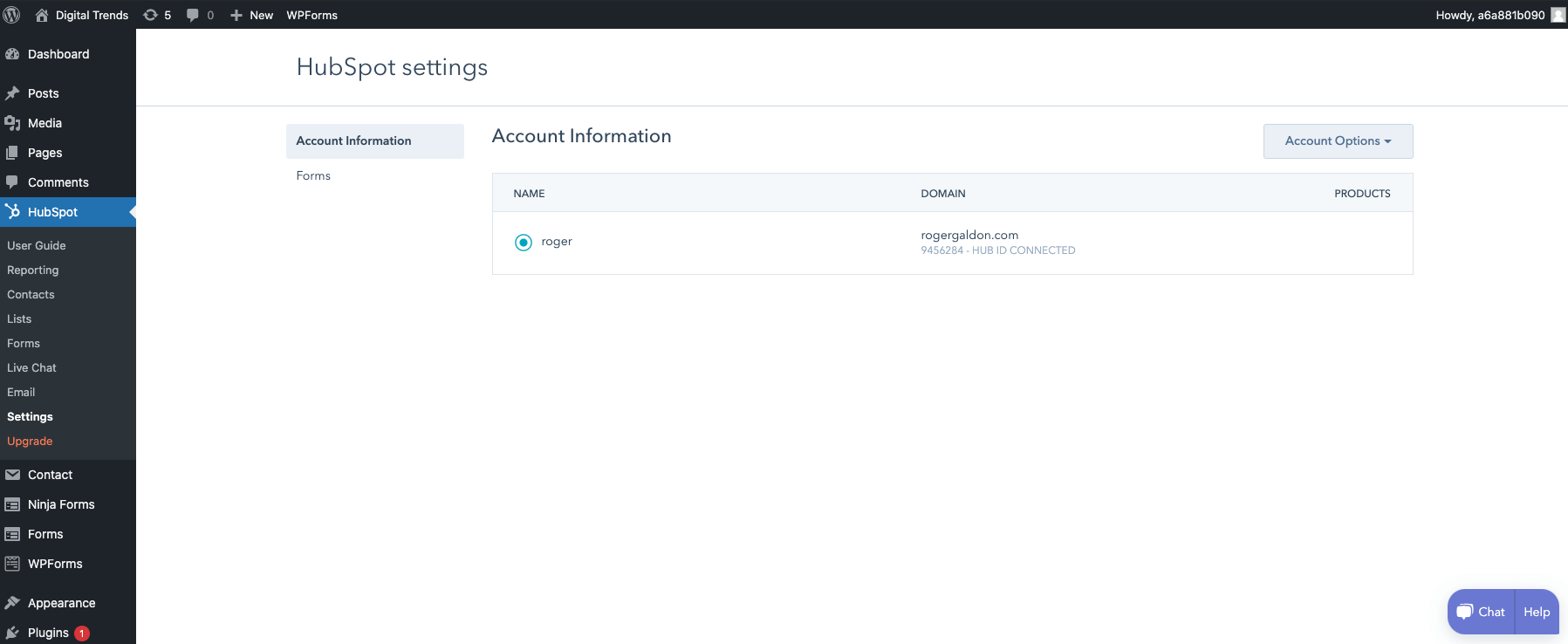This screenshot has width=1568, height=644.
Task: Click the WPForms sidebar icon
Action: [x=12, y=564]
